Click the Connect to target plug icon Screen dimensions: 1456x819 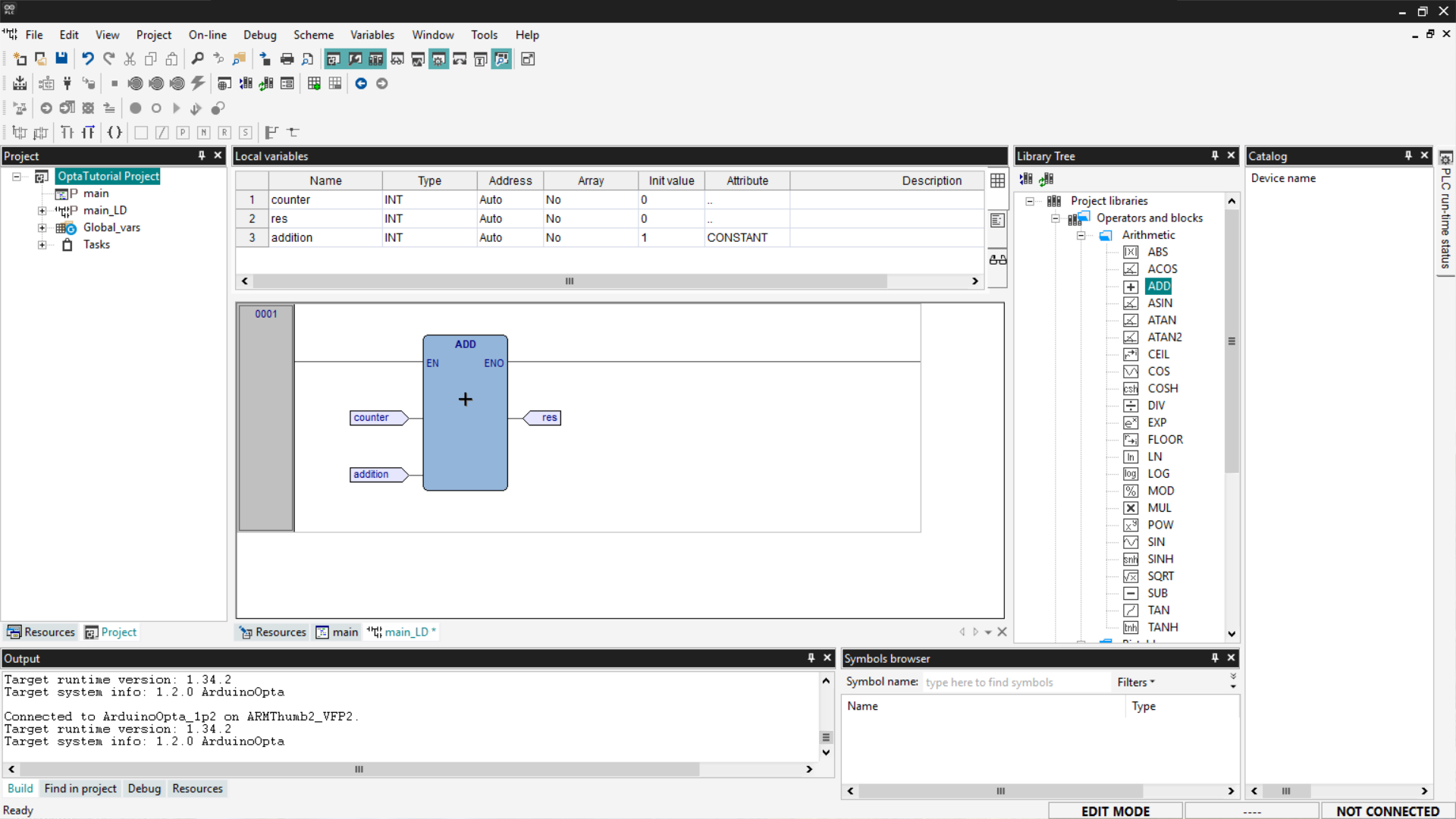point(67,83)
